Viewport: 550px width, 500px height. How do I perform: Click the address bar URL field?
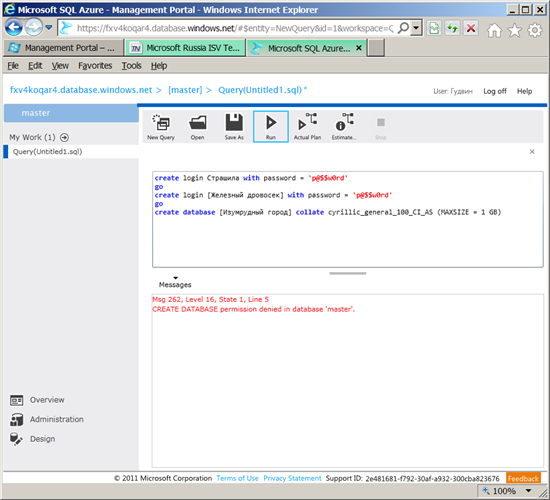pyautogui.click(x=235, y=28)
